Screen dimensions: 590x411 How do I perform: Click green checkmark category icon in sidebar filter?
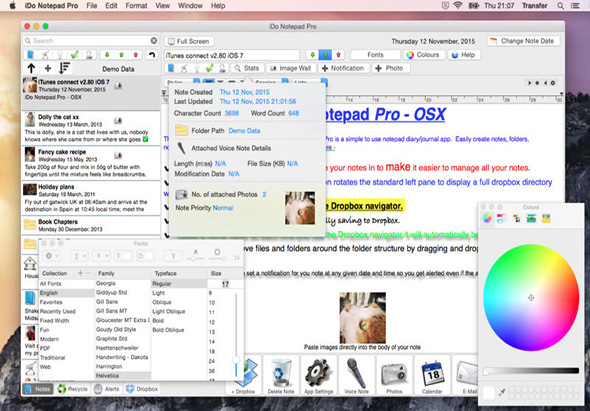(75, 55)
